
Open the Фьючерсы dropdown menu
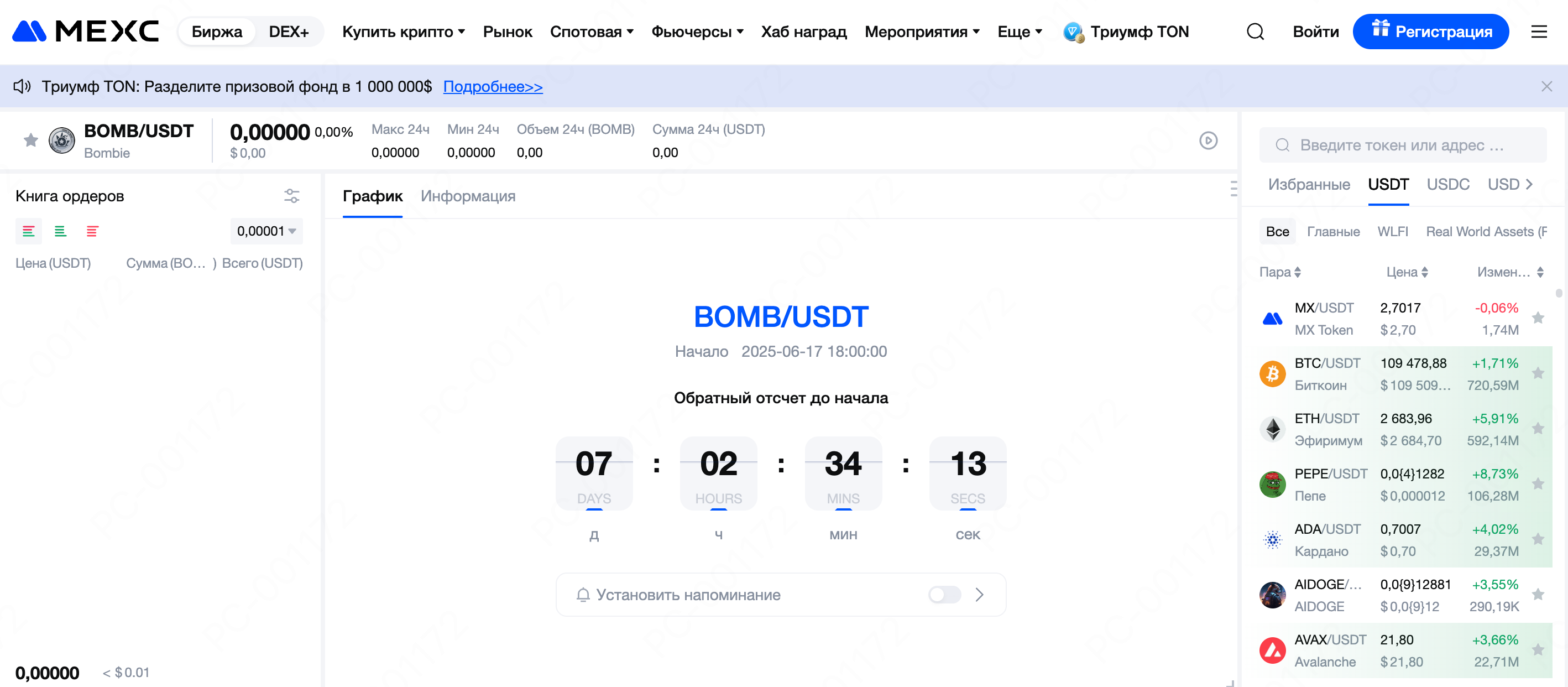coord(697,32)
